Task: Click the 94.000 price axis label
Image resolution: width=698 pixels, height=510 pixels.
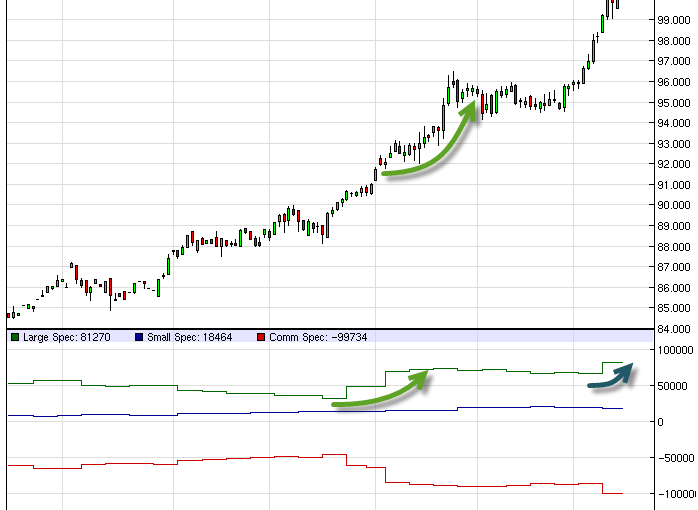Action: pos(674,123)
